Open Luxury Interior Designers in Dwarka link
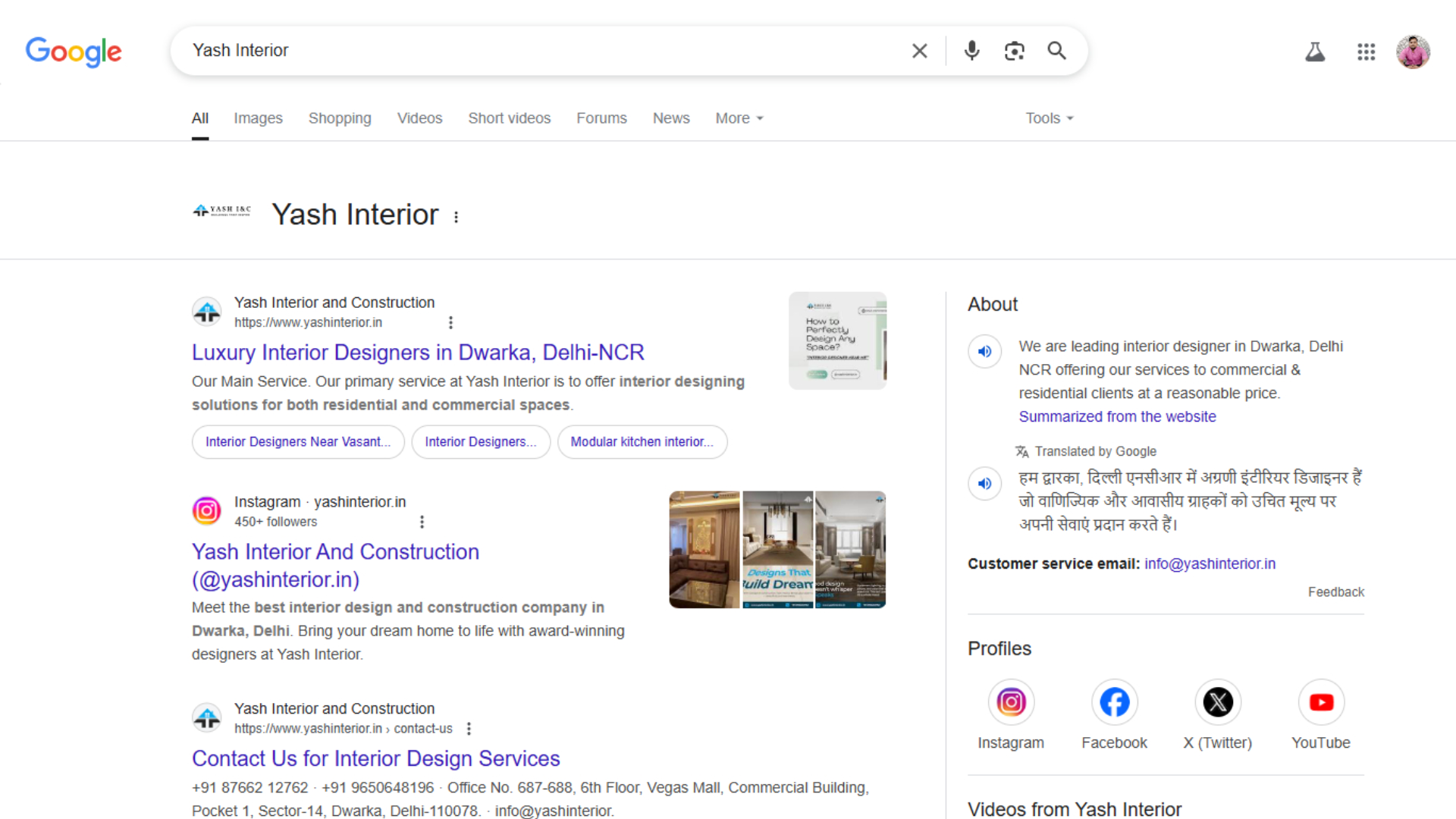Image resolution: width=1456 pixels, height=819 pixels. 418,353
